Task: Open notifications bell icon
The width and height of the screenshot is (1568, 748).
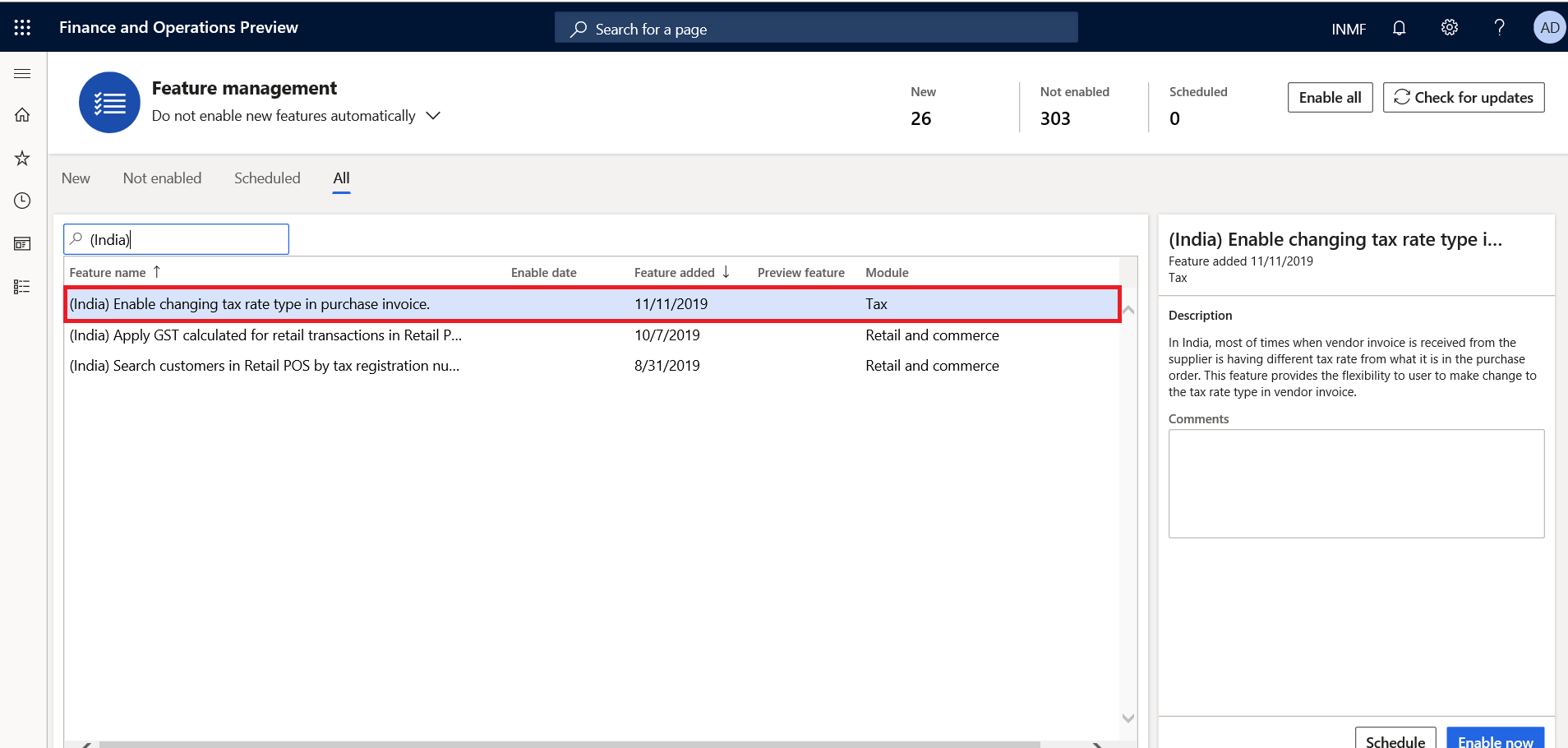Action: pyautogui.click(x=1399, y=28)
